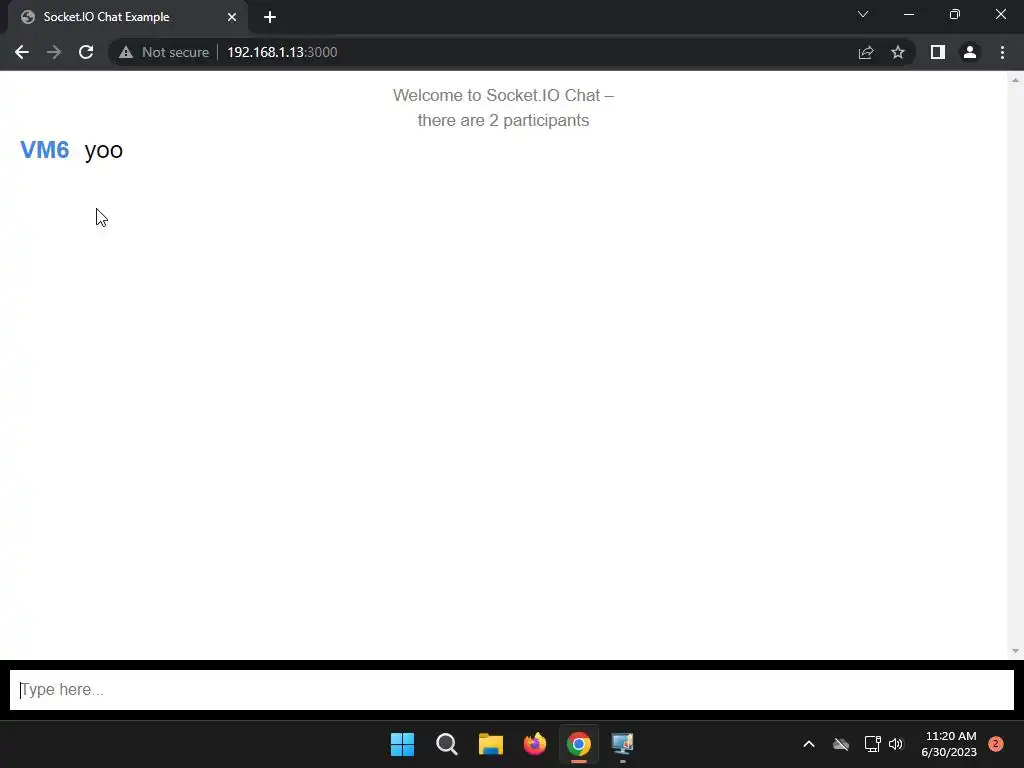1024x768 pixels.
Task: Click the message text yoo
Action: tap(104, 150)
